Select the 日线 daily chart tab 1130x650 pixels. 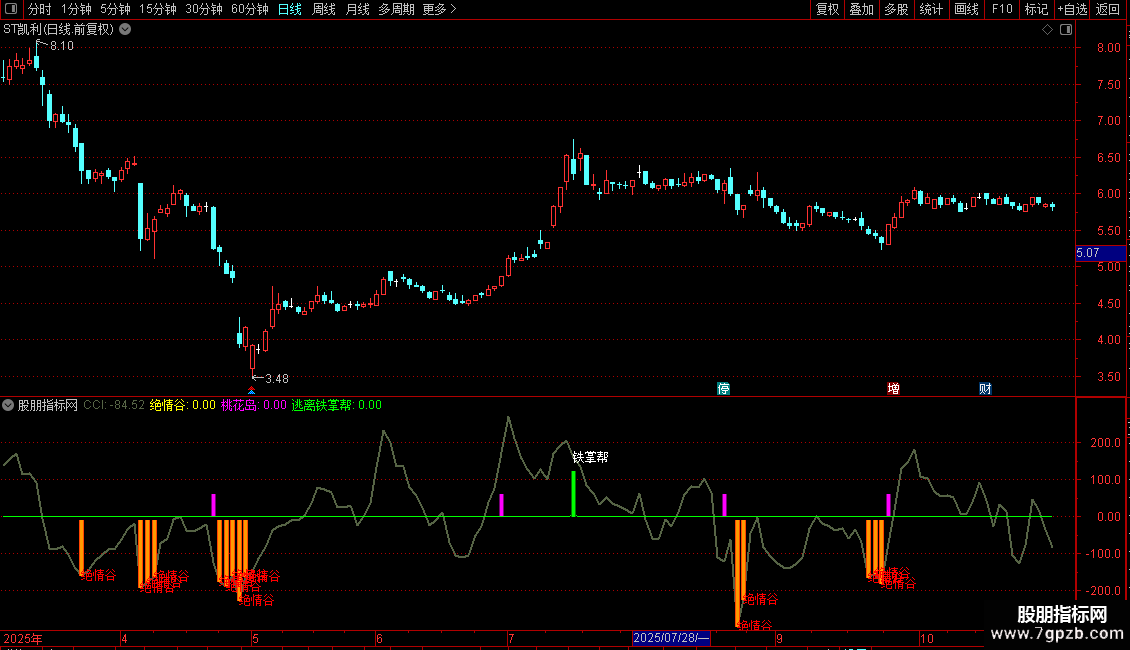pos(290,9)
